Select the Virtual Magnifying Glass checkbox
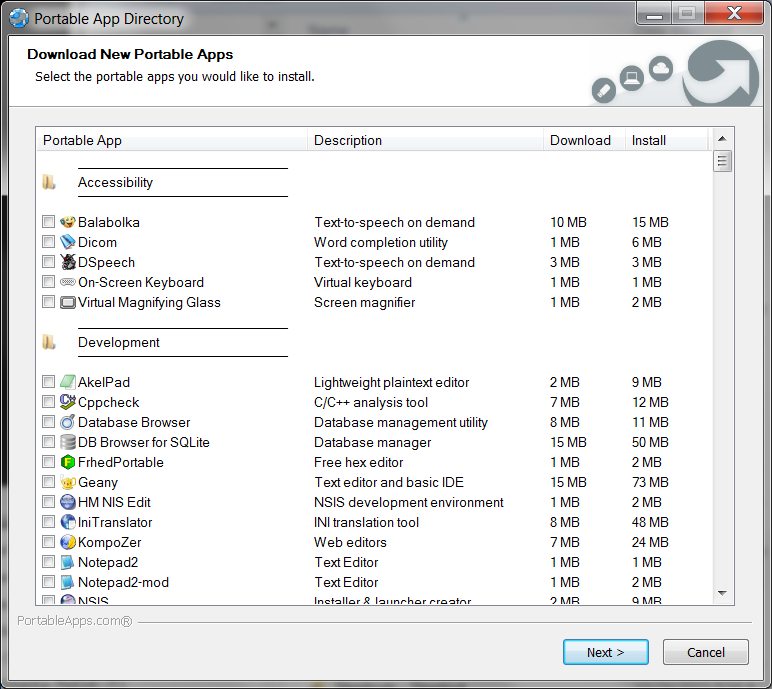 [x=48, y=301]
